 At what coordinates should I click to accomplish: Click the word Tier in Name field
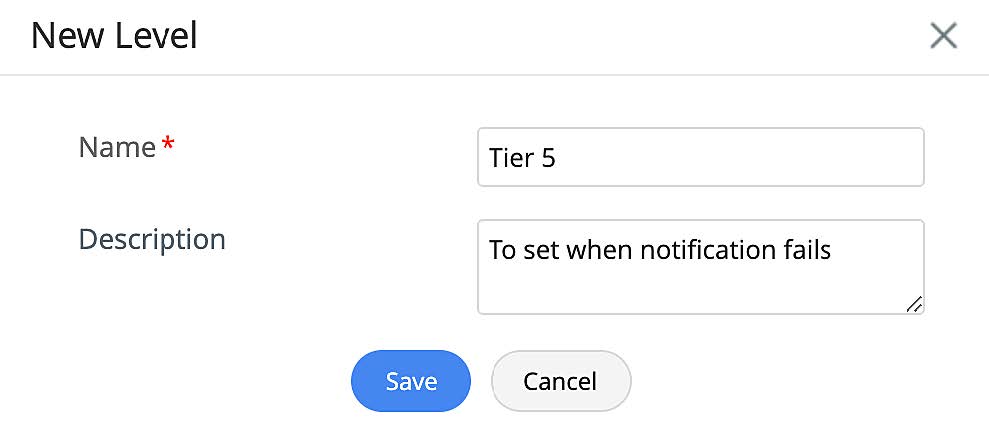[x=511, y=158]
